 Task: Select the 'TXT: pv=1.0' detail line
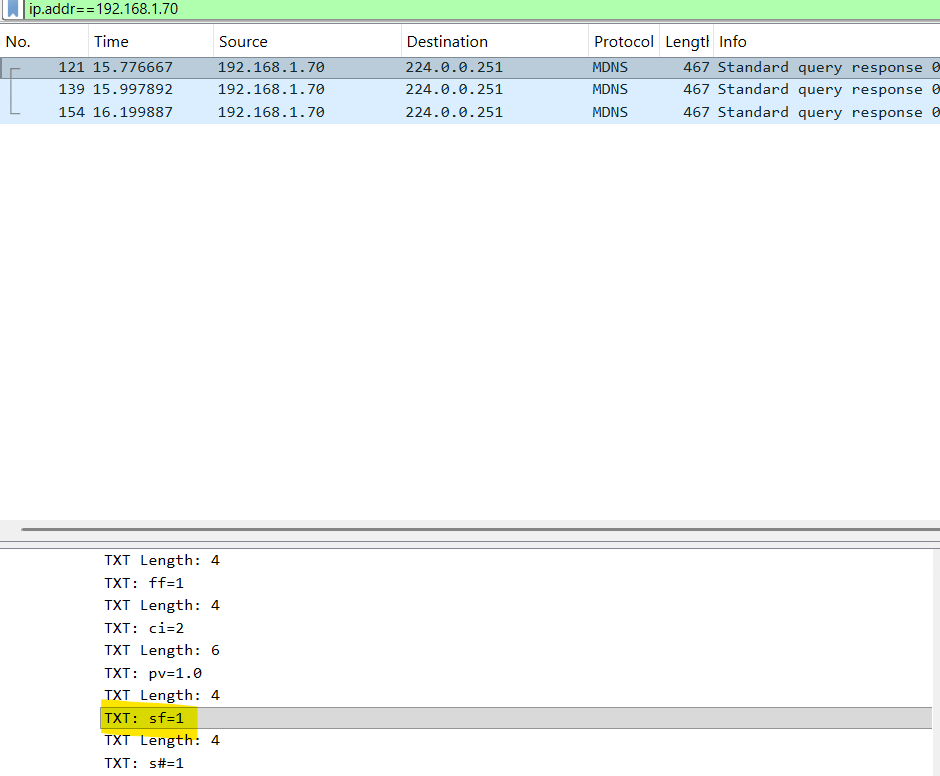coord(153,673)
